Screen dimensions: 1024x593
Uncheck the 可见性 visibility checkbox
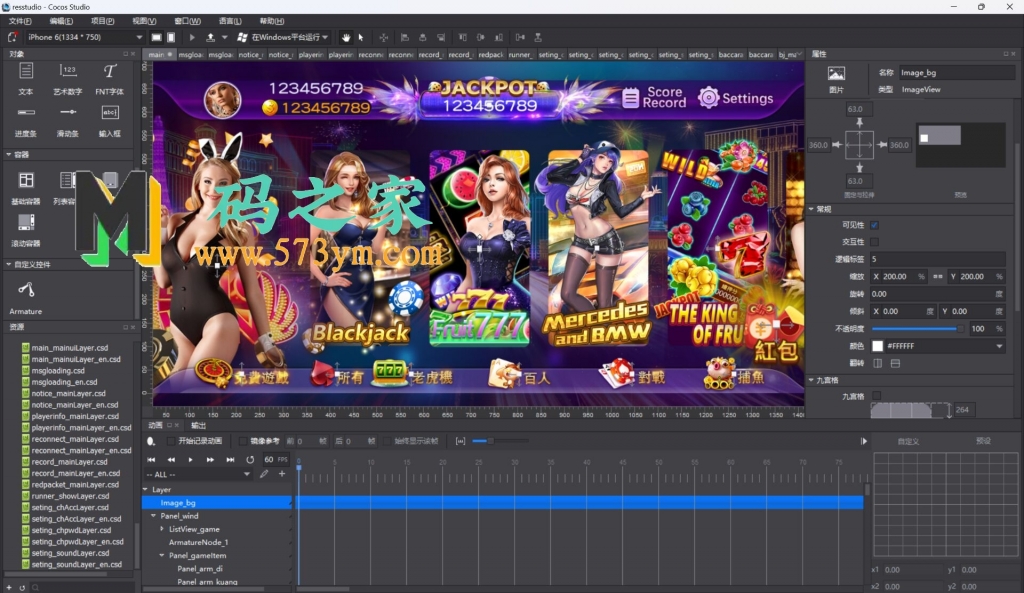(x=874, y=225)
